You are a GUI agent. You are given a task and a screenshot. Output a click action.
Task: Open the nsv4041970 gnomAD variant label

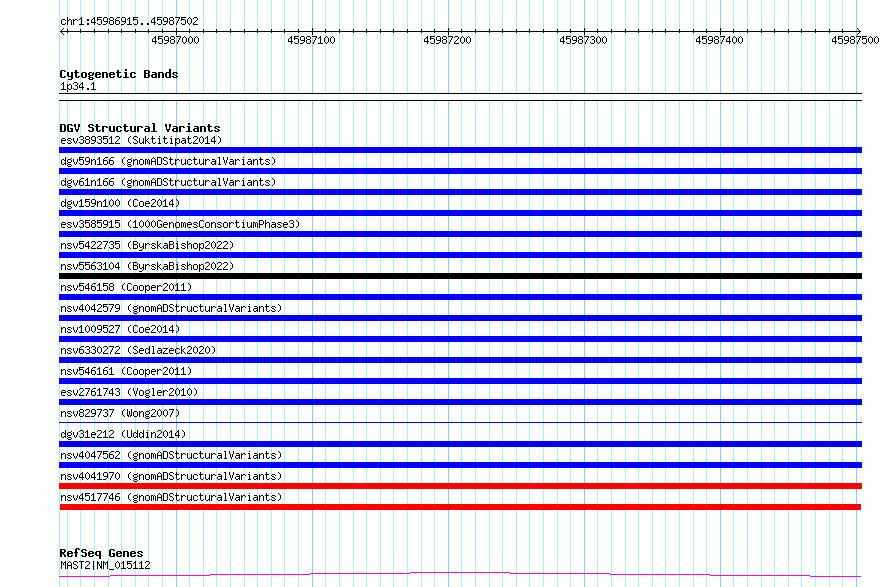click(171, 476)
